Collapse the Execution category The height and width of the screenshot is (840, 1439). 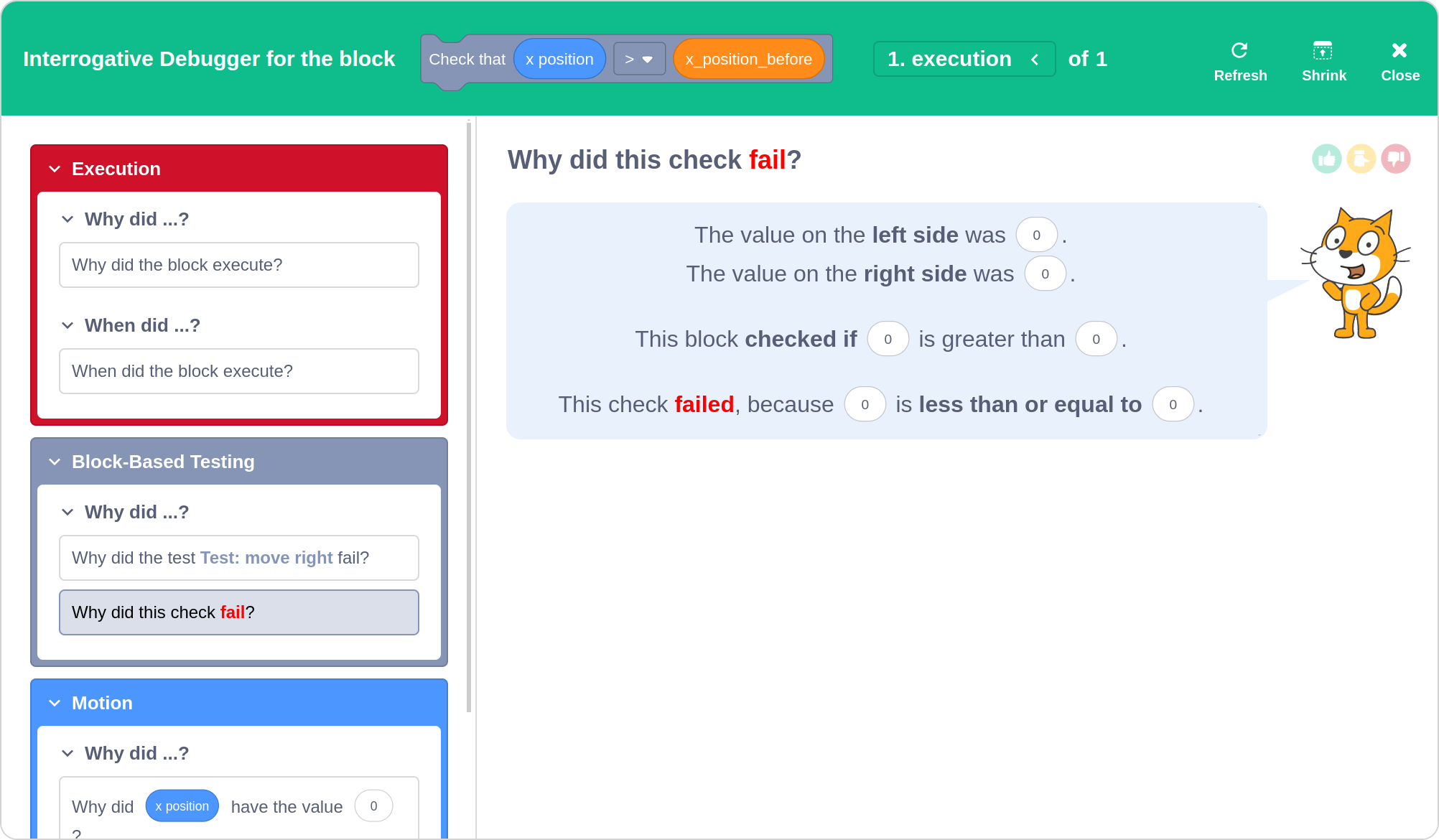[x=55, y=169]
